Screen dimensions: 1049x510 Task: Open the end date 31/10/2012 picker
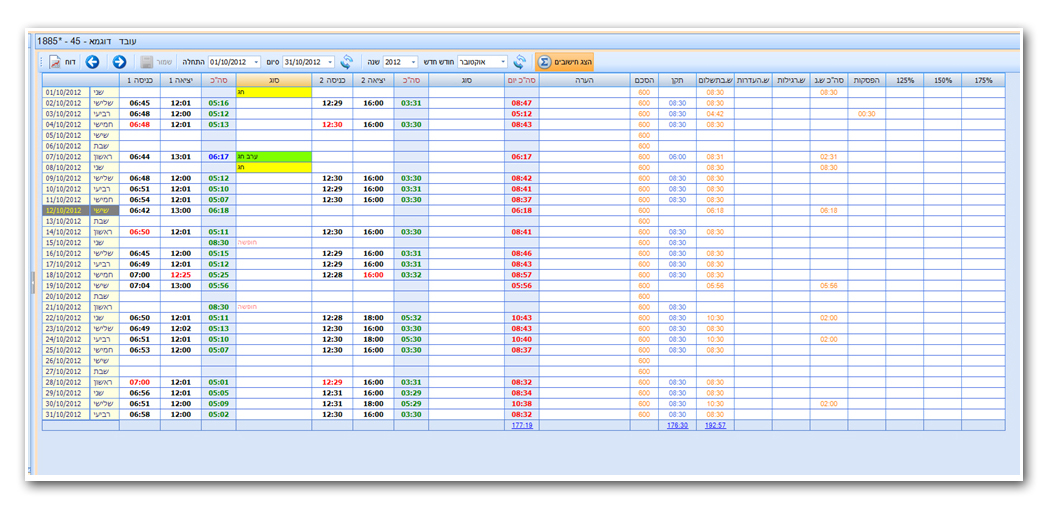click(330, 62)
